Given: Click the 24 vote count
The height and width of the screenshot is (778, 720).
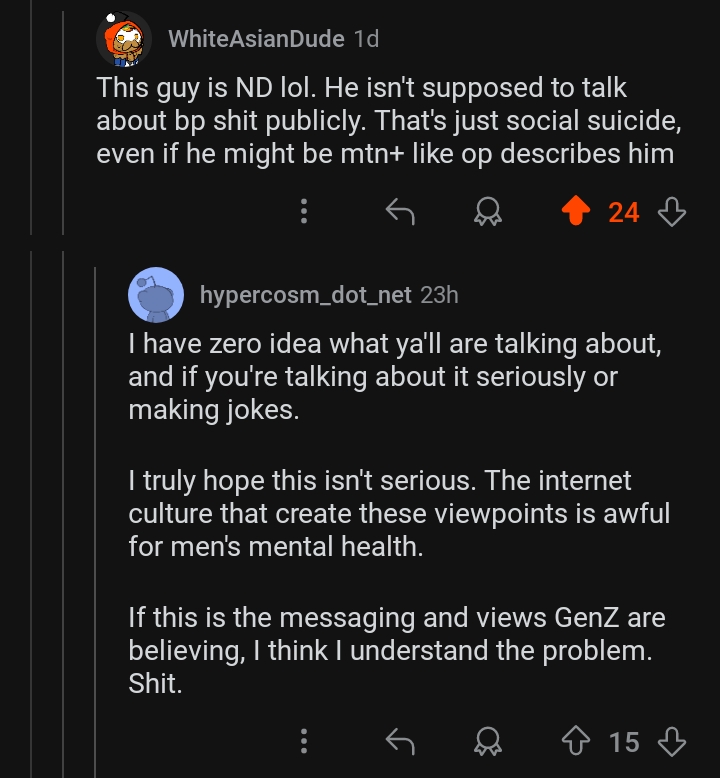Looking at the screenshot, I should coord(624,212).
